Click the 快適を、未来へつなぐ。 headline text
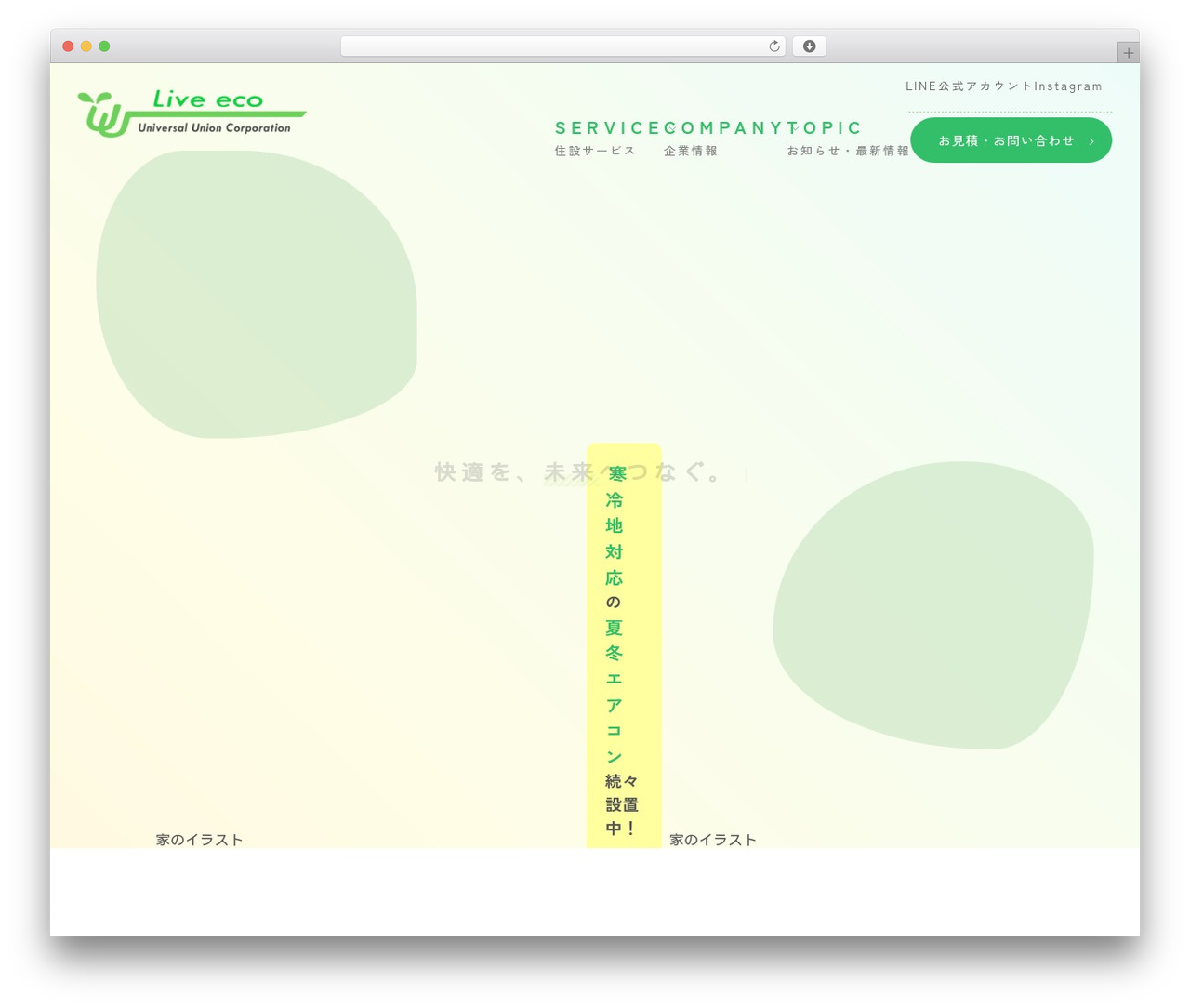Image resolution: width=1190 pixels, height=1008 pixels. 579,472
